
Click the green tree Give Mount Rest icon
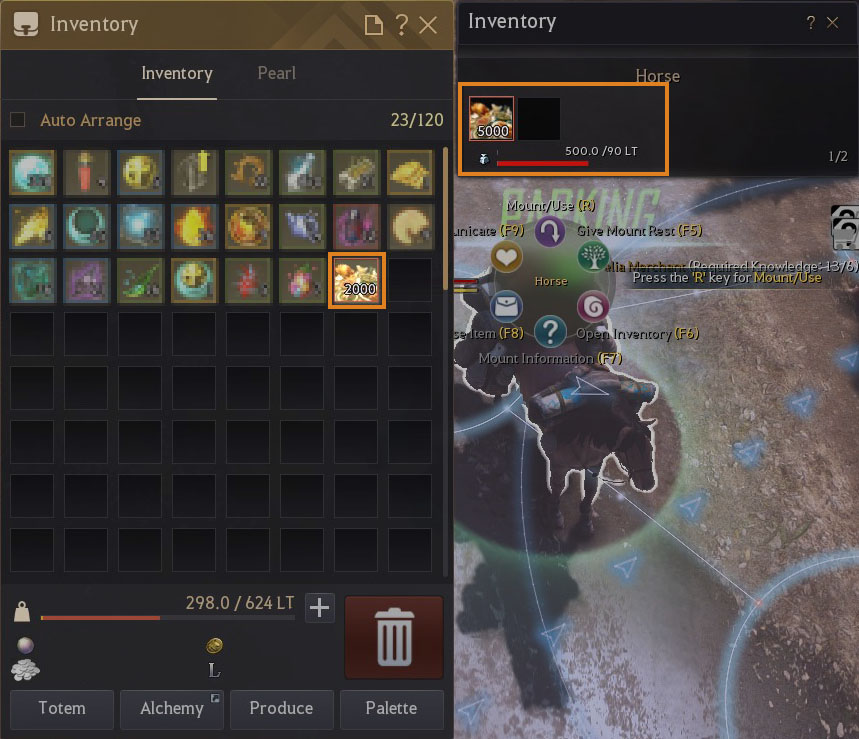(593, 256)
